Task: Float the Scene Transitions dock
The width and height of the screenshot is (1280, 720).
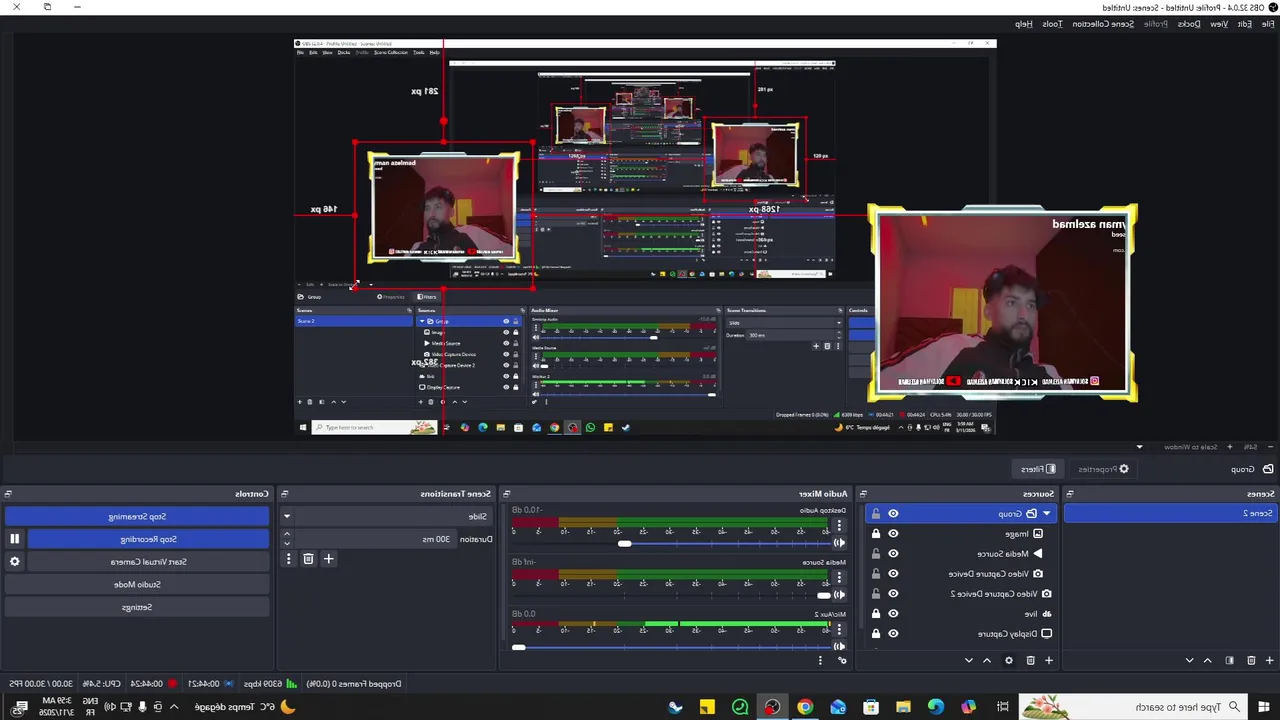Action: point(284,494)
